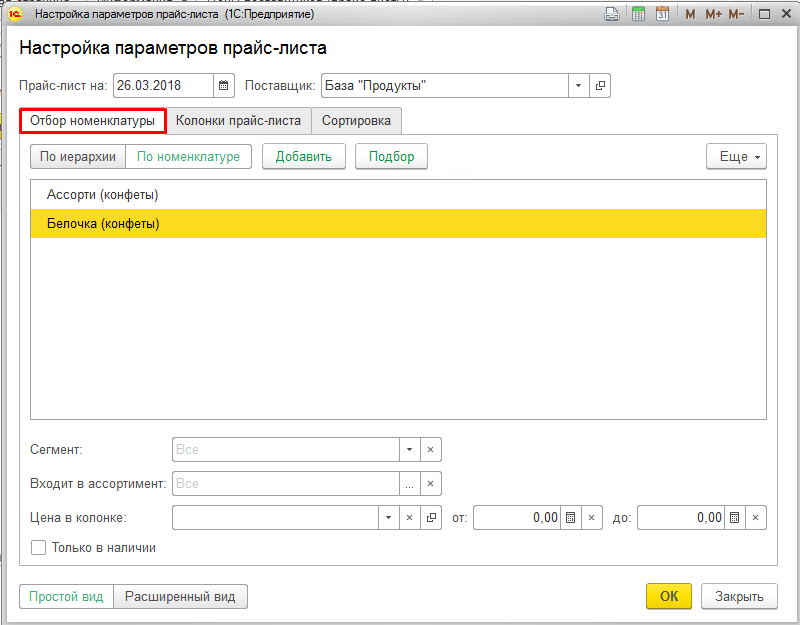Viewport: 800px width, 625px height.
Task: Expand the Поставщик dropdown list
Action: (578, 86)
